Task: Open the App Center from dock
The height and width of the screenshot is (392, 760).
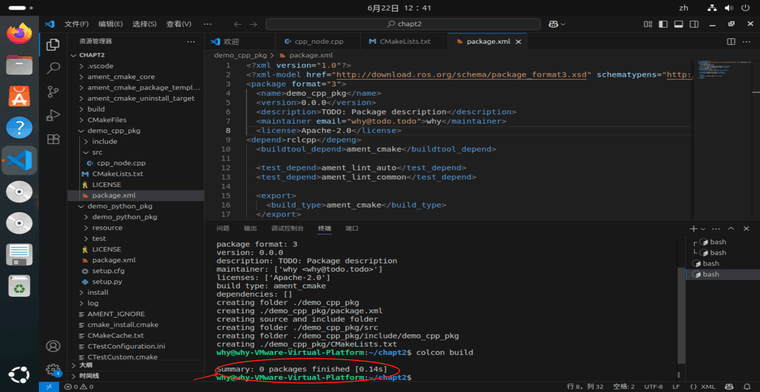Action: pos(19,96)
